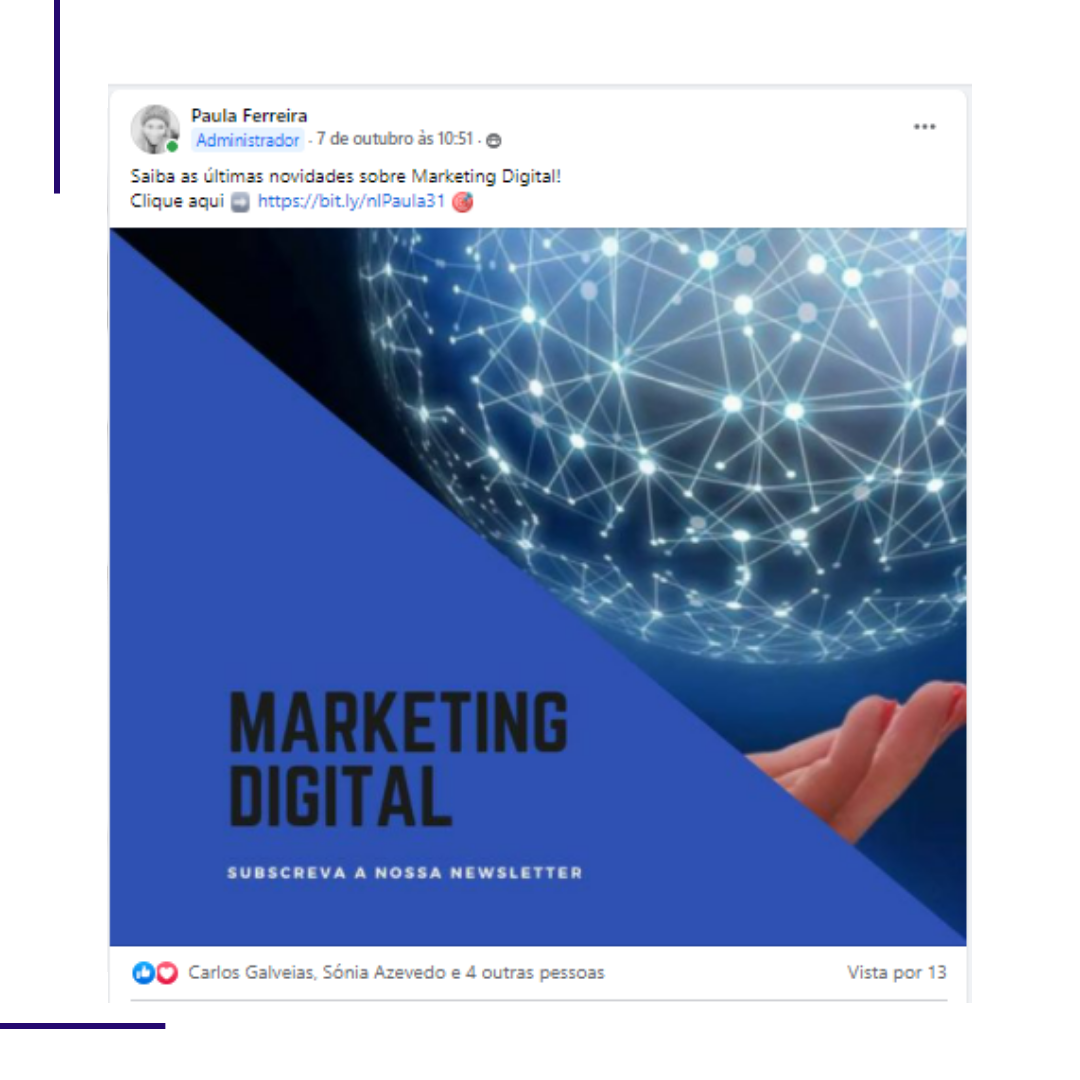This screenshot has width=1080, height=1080.
Task: Open the bit.ly/nlPaula31 link
Action: 351,201
